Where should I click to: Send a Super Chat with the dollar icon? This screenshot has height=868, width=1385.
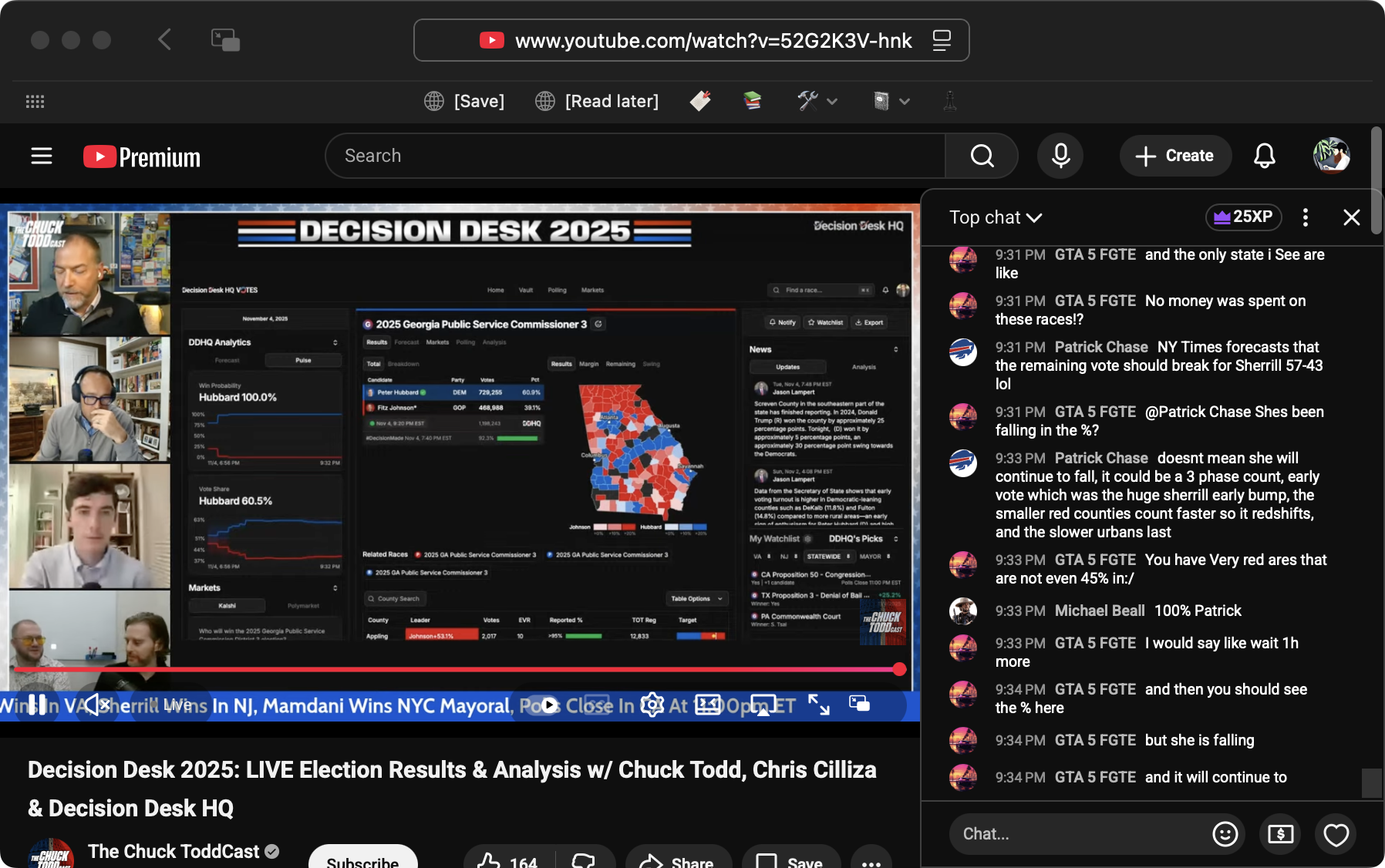click(1280, 834)
